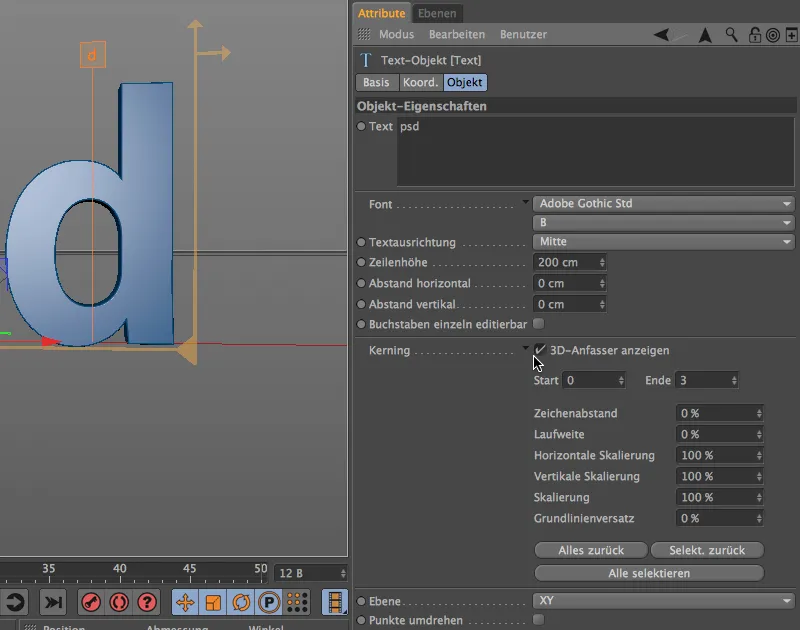Click the Kerning Start value field
This screenshot has width=800, height=630.
pyautogui.click(x=593, y=380)
